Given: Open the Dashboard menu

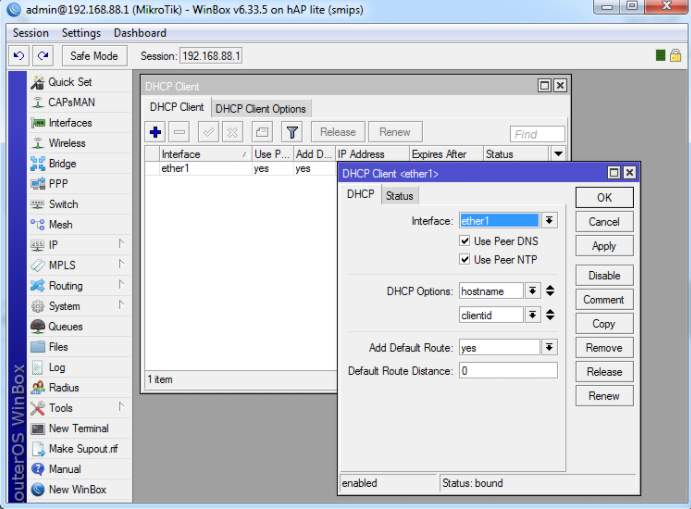Looking at the screenshot, I should click(x=140, y=33).
